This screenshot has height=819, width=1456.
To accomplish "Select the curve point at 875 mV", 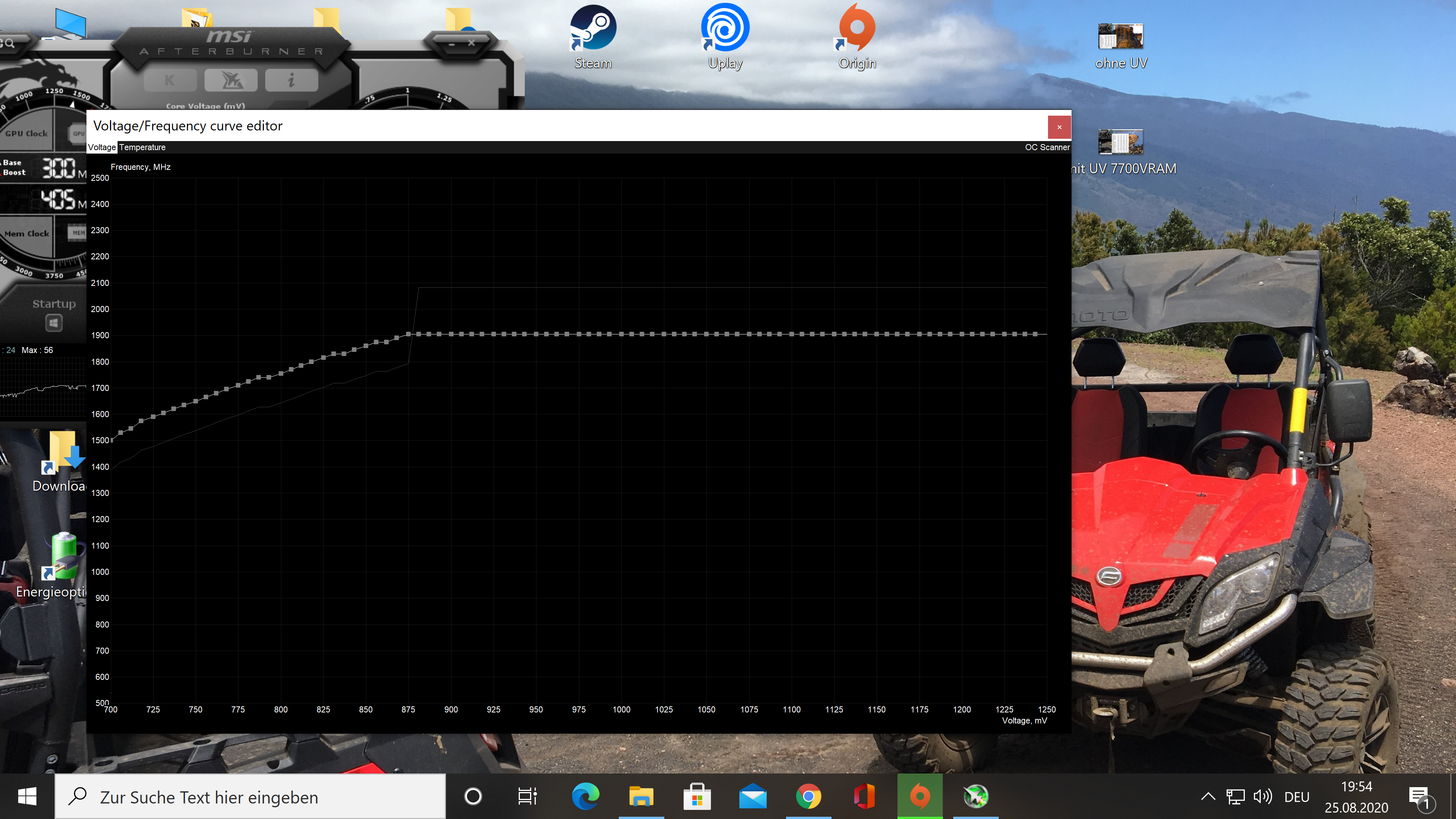I will coord(408,334).
